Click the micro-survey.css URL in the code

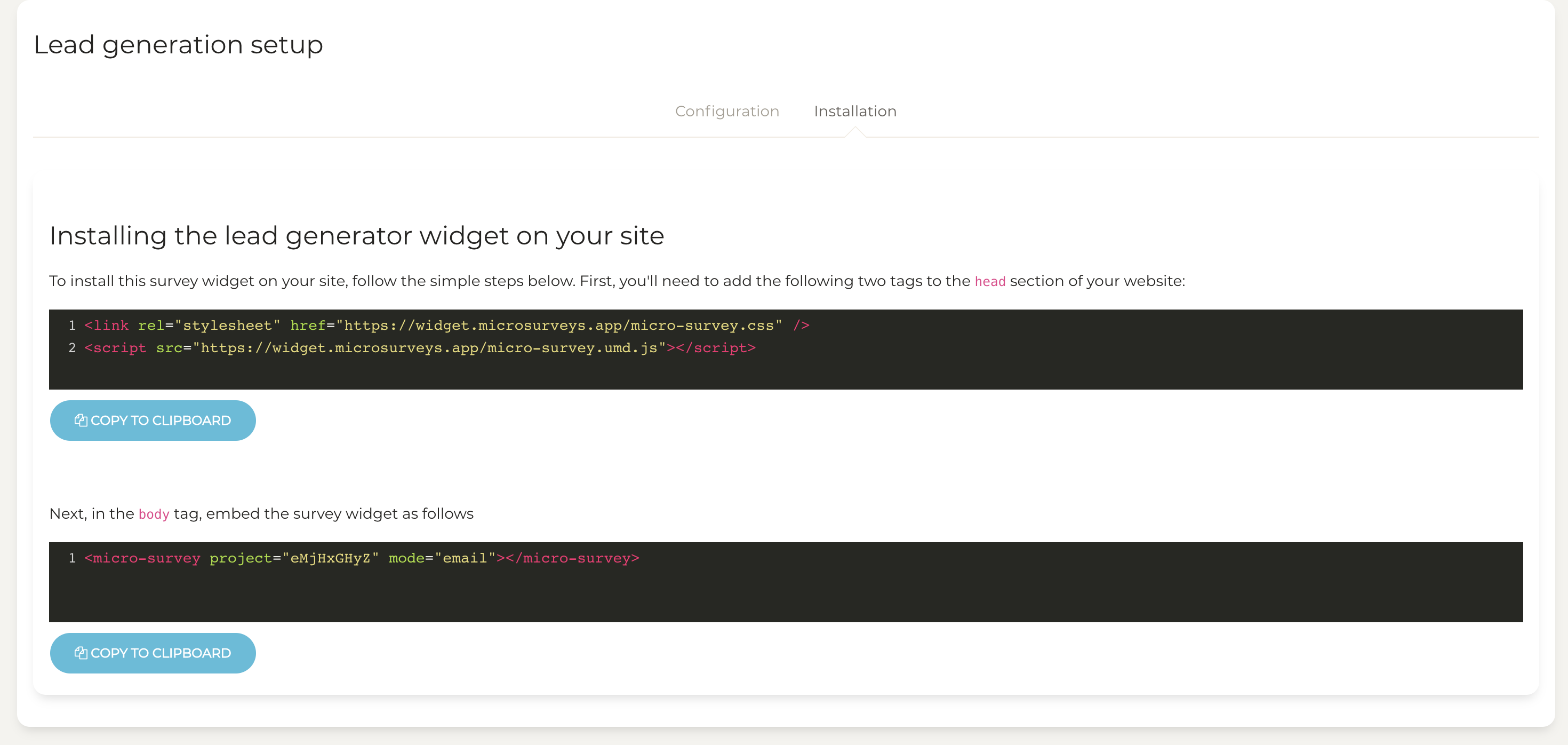point(559,326)
